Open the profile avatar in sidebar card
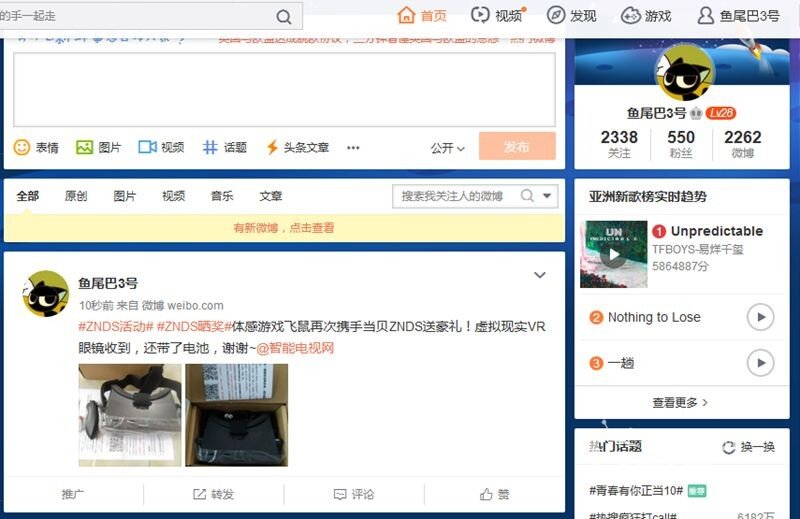This screenshot has width=800, height=519. [x=683, y=73]
